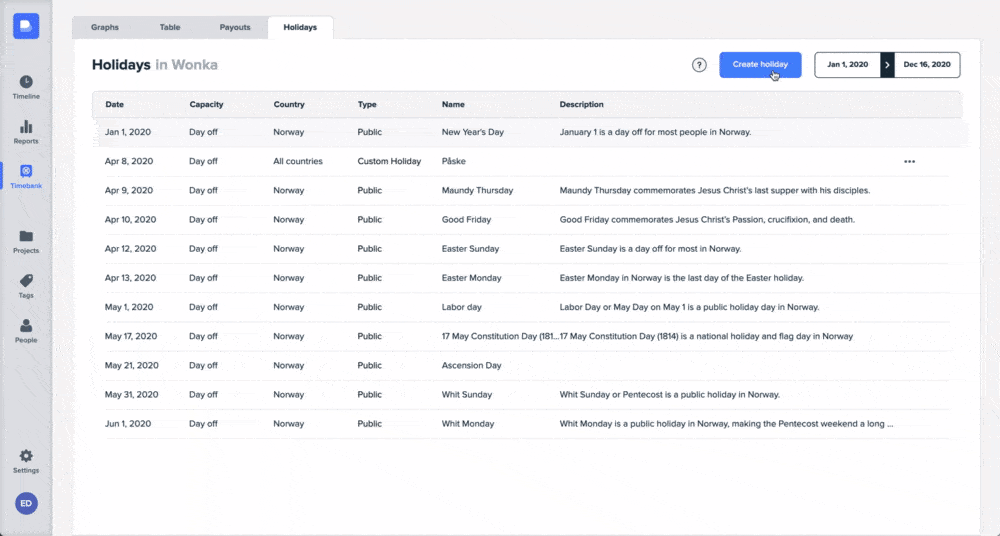Click the Date column header
Image resolution: width=1000 pixels, height=536 pixels.
[x=115, y=104]
